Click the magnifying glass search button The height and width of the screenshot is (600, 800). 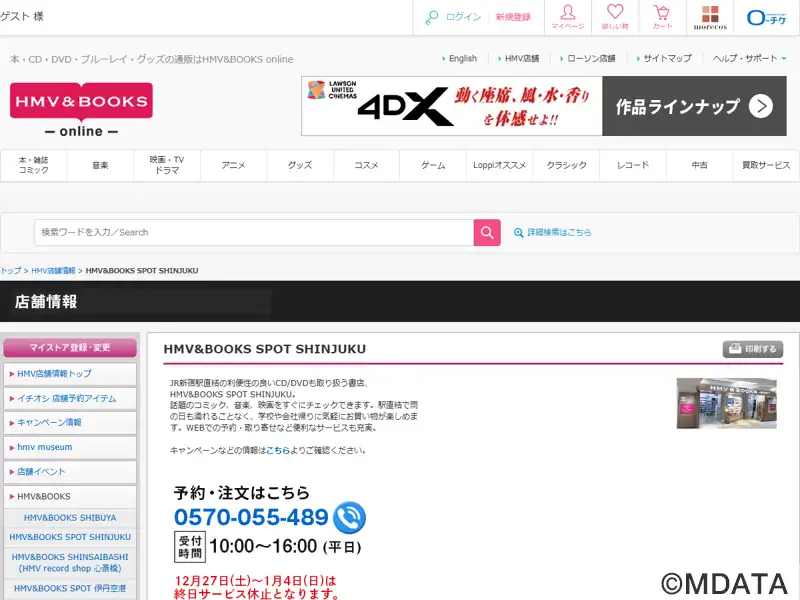click(487, 232)
